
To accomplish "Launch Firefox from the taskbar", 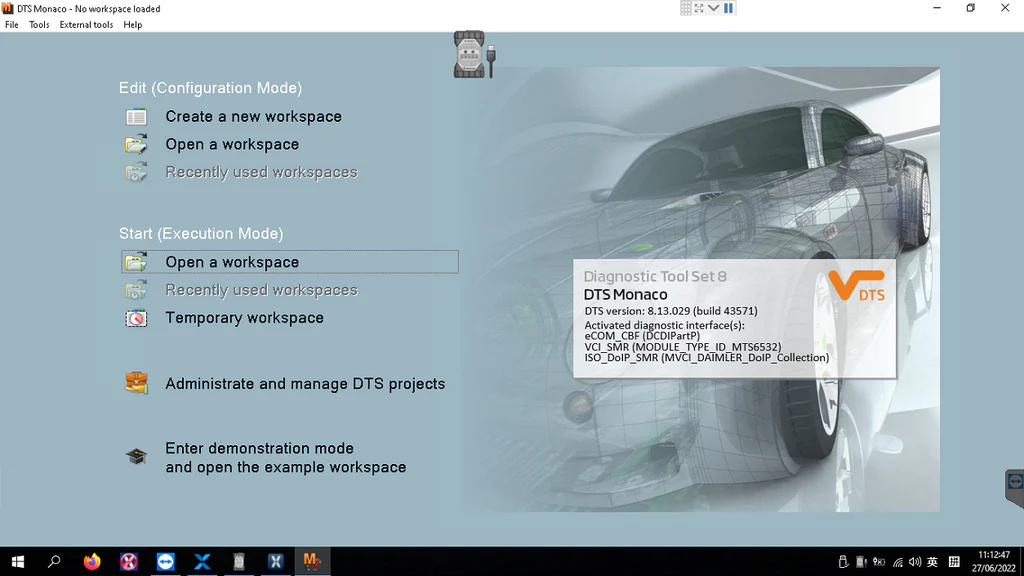I will (92, 562).
